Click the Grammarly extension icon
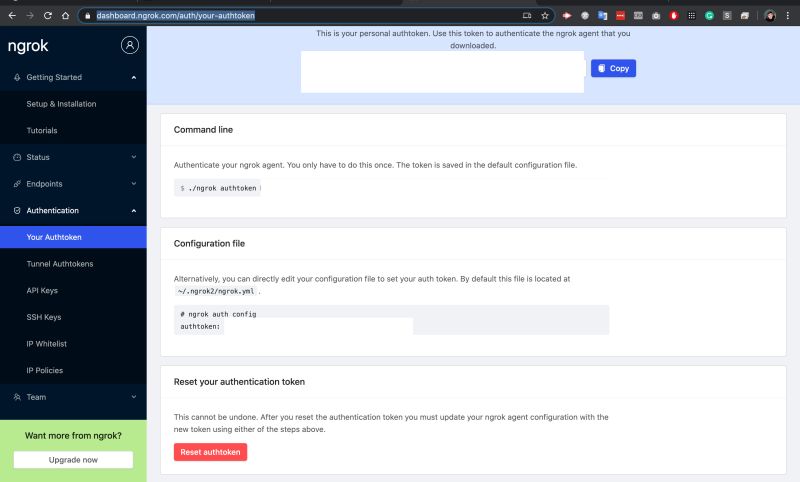 709,16
